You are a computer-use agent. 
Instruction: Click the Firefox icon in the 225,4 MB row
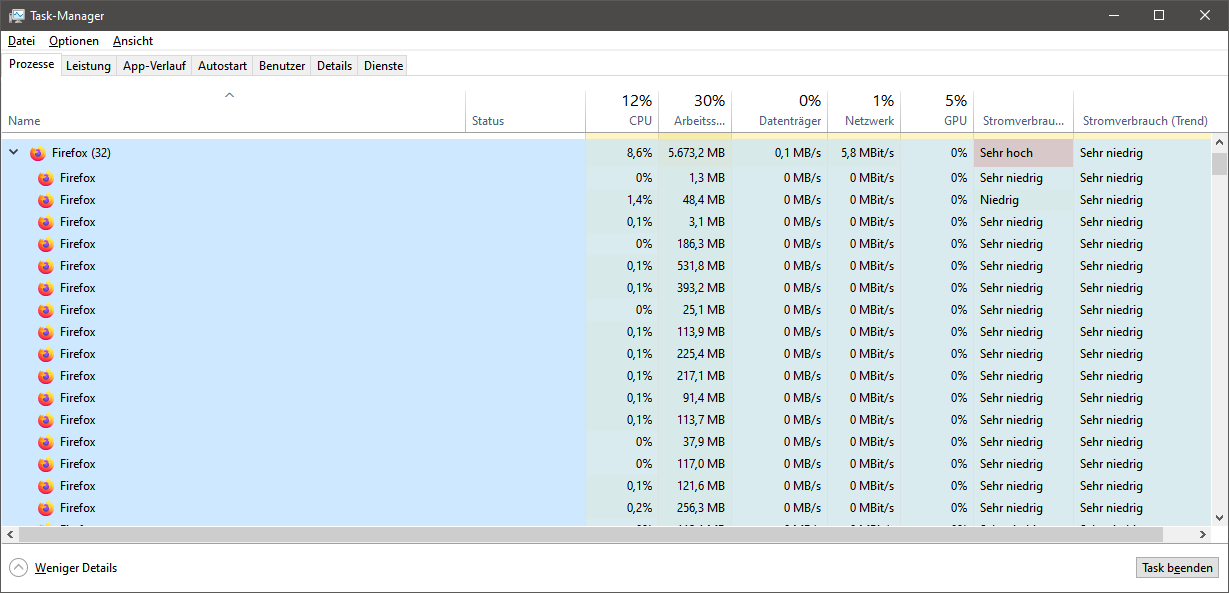point(45,354)
